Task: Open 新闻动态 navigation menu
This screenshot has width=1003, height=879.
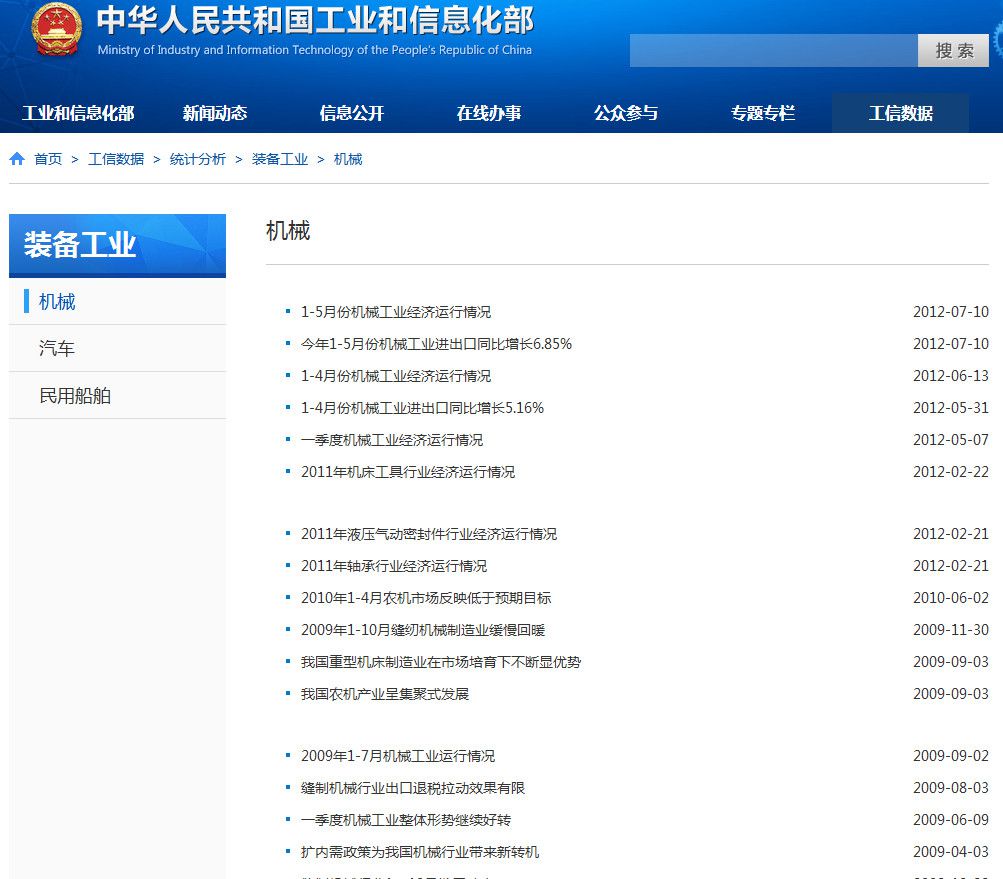Action: point(214,113)
